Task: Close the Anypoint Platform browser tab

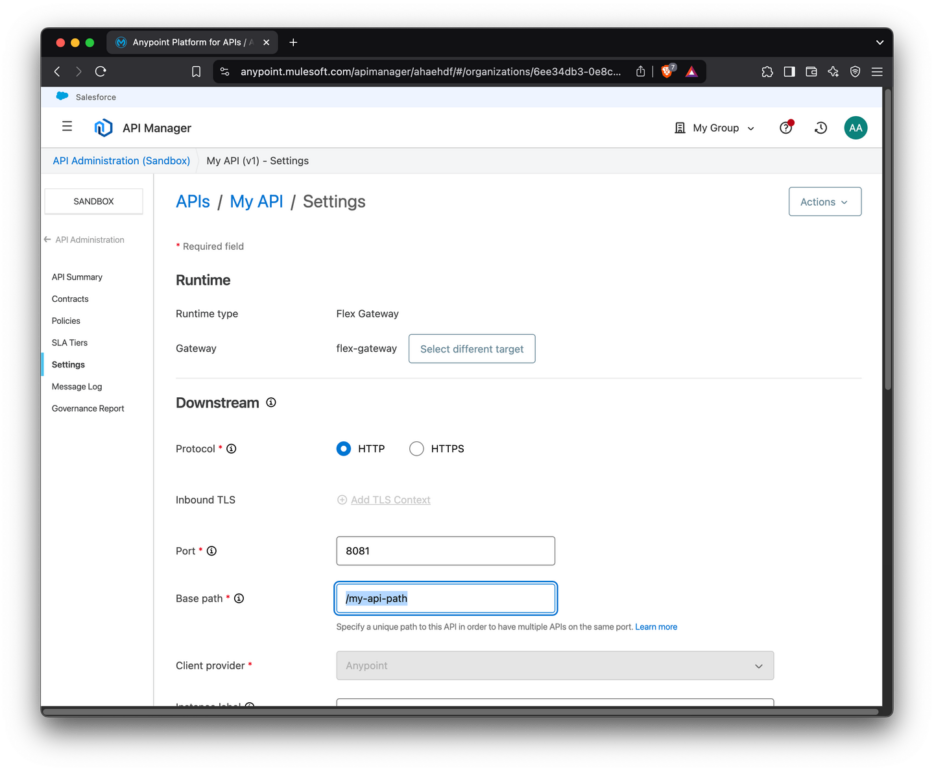Action: coord(266,42)
